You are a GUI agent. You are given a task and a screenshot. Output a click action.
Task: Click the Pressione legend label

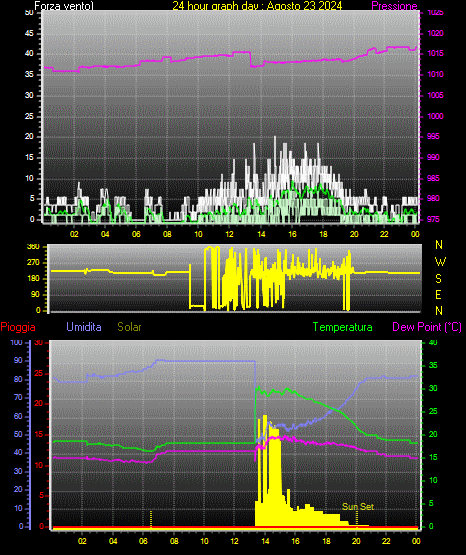(x=394, y=6)
